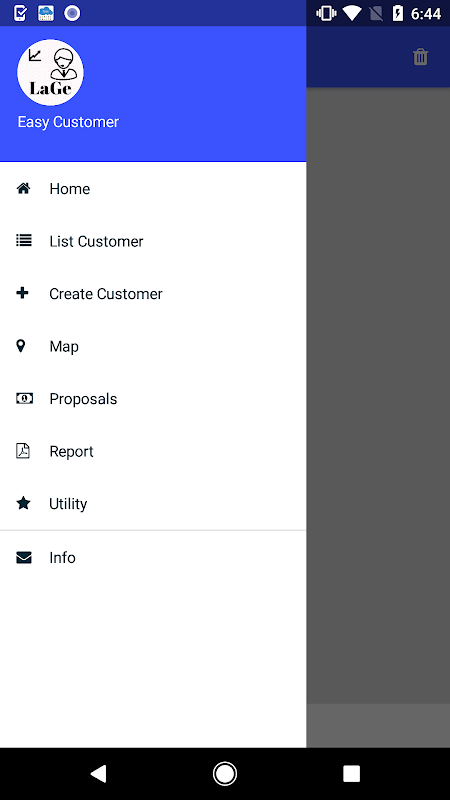
Task: Select the Report menu entry
Action: click(x=153, y=451)
